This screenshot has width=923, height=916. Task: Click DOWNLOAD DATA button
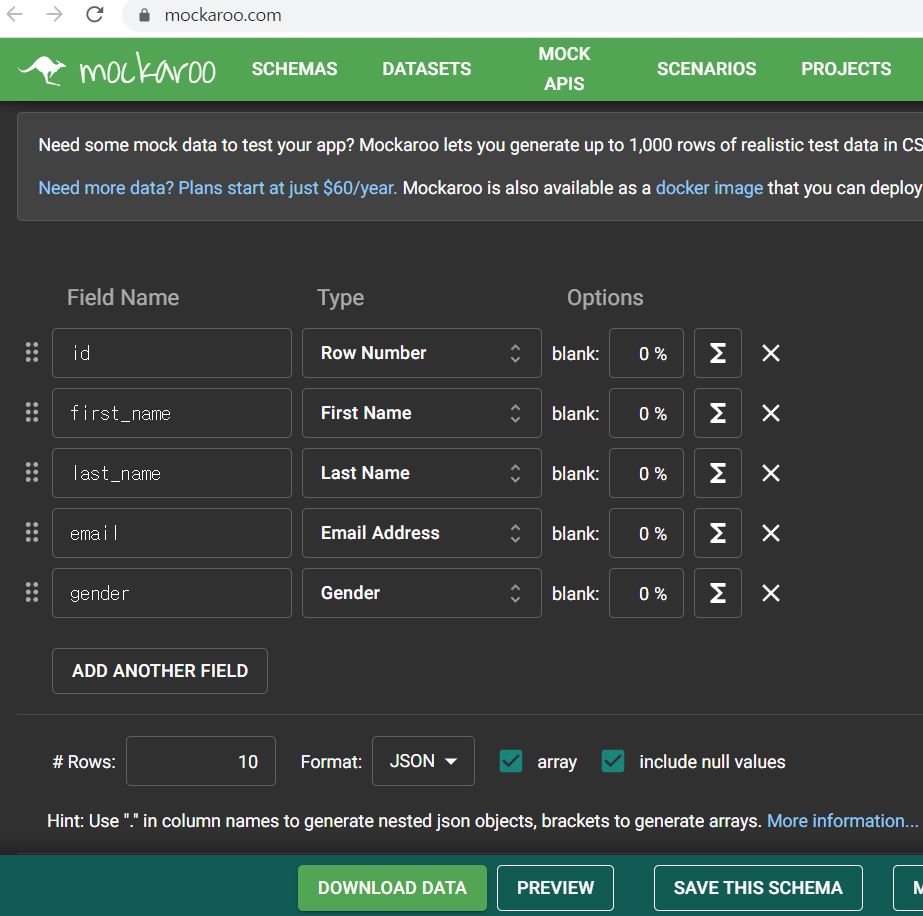click(392, 887)
